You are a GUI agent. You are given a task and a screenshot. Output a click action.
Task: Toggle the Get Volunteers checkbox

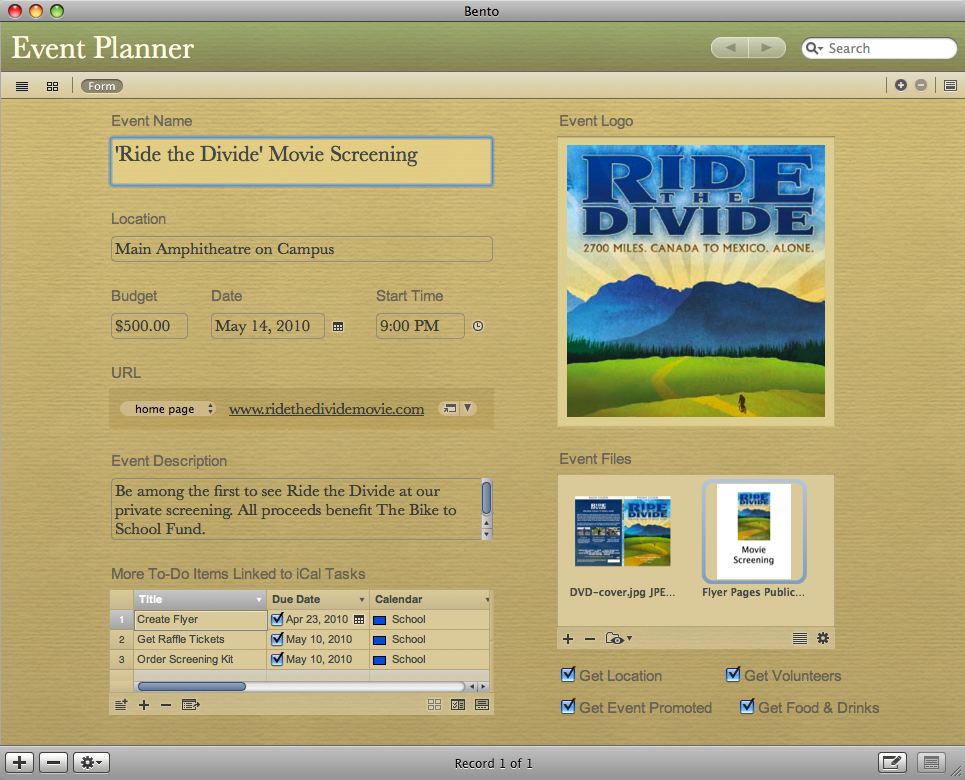pos(733,675)
